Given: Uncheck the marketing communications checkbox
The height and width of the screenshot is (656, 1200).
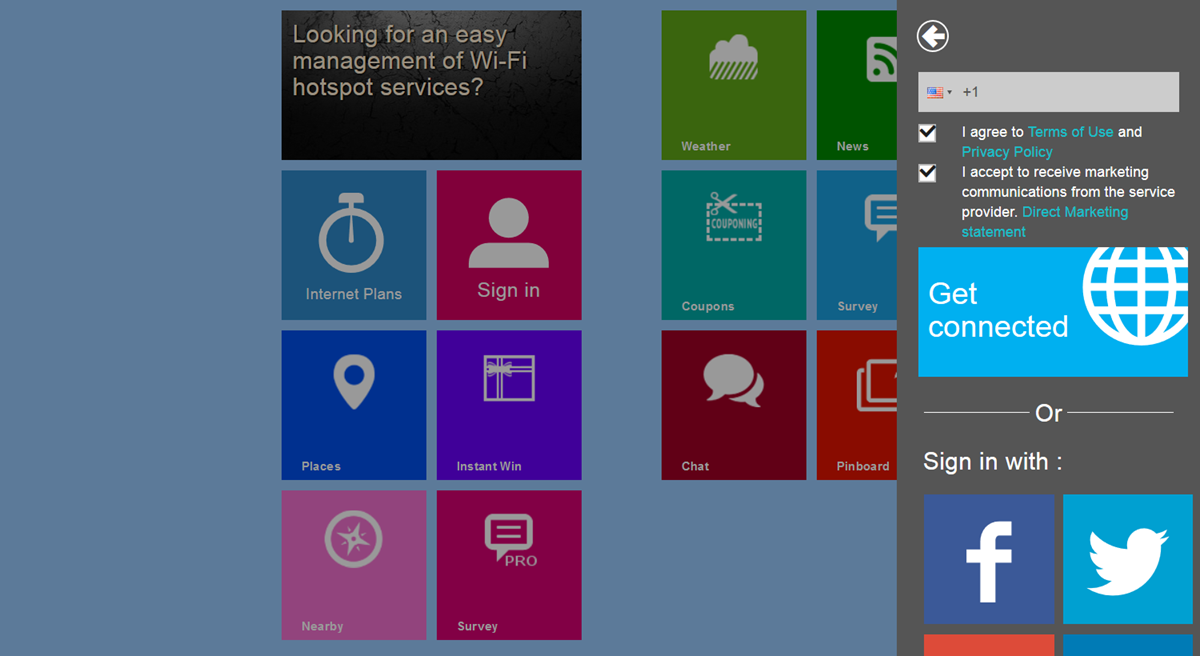Looking at the screenshot, I should click(928, 173).
